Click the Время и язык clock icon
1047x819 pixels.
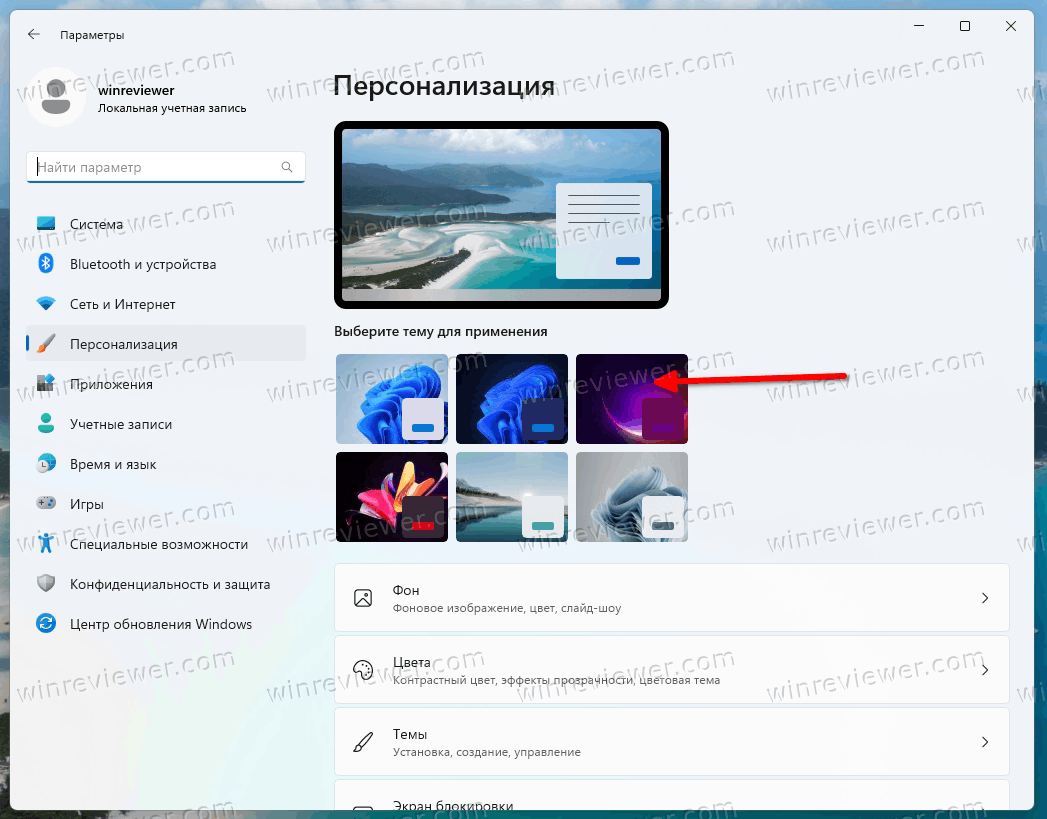tap(46, 464)
